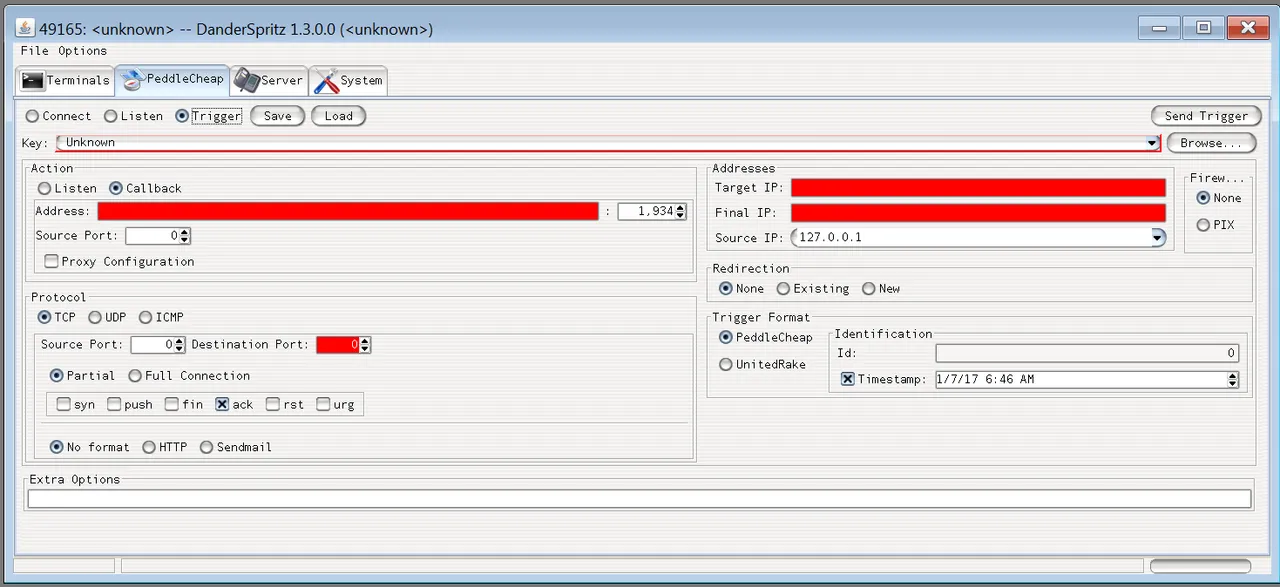Switch to the Terminals tab
Viewport: 1280px width, 587px height.
(65, 80)
